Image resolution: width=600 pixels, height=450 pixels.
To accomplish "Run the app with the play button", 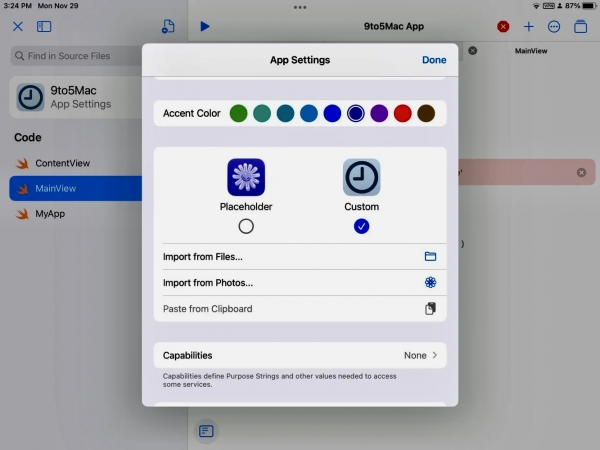I will [x=205, y=26].
